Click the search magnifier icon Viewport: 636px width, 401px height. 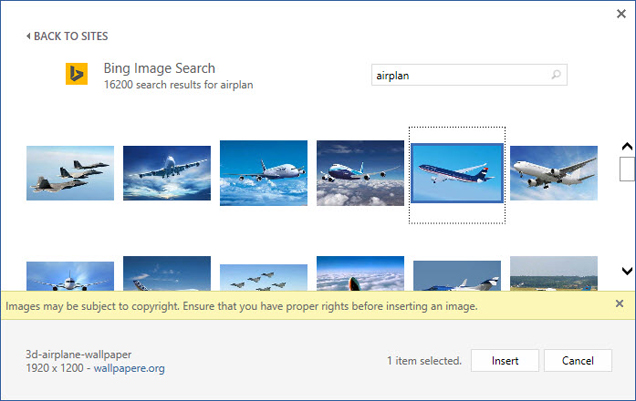557,75
